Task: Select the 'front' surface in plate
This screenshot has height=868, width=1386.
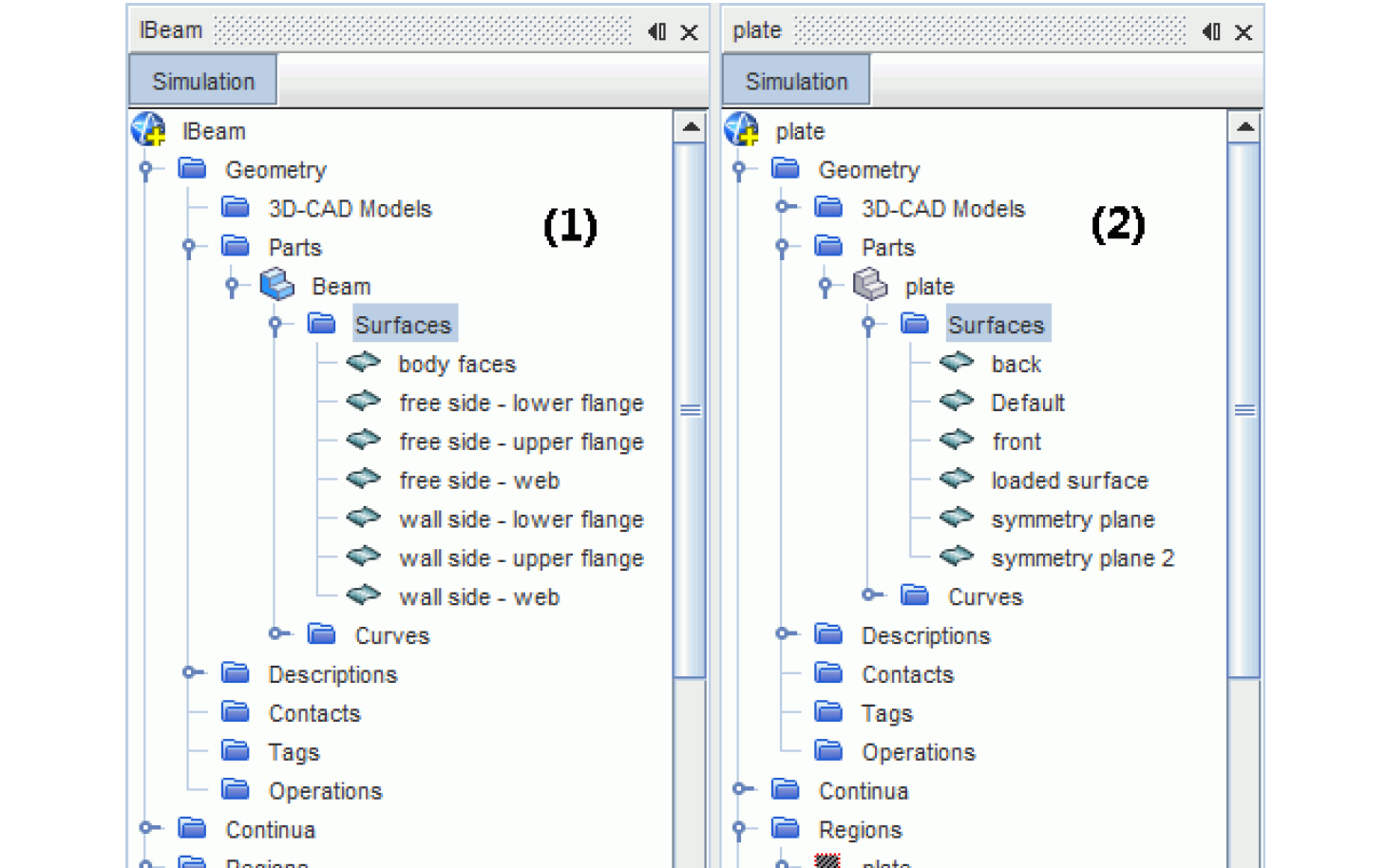Action: click(x=1016, y=442)
